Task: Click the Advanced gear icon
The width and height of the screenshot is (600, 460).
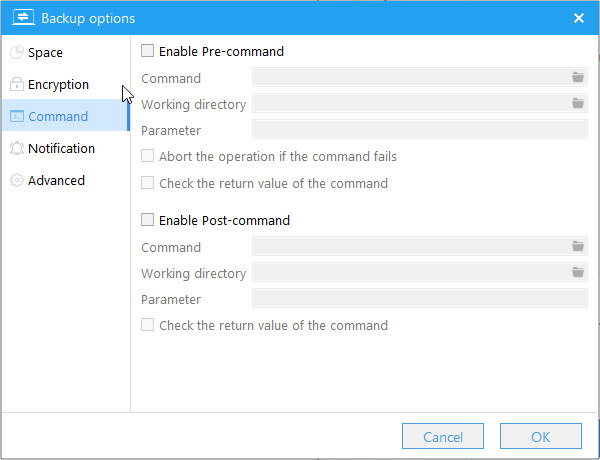Action: pyautogui.click(x=16, y=181)
